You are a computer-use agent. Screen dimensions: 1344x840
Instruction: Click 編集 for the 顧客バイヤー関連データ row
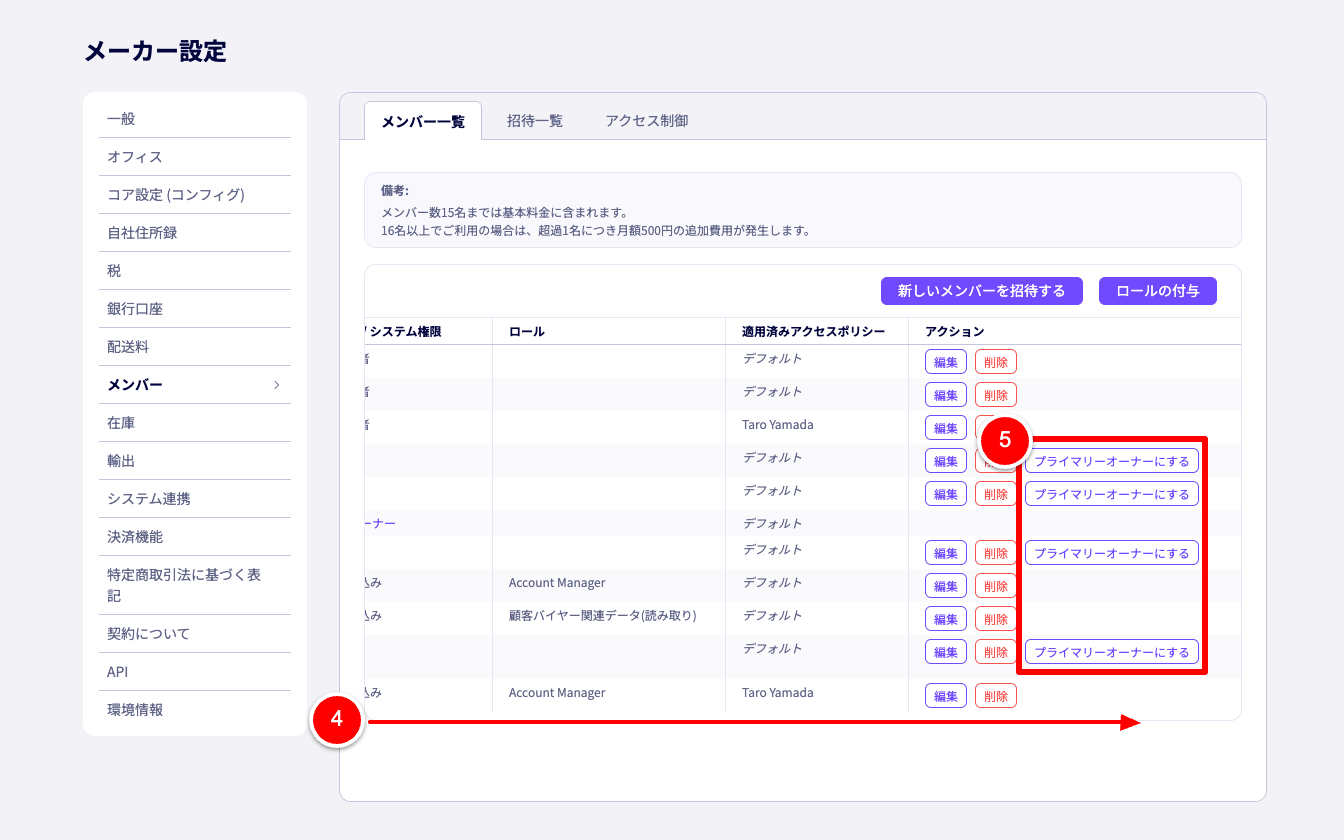coord(945,619)
